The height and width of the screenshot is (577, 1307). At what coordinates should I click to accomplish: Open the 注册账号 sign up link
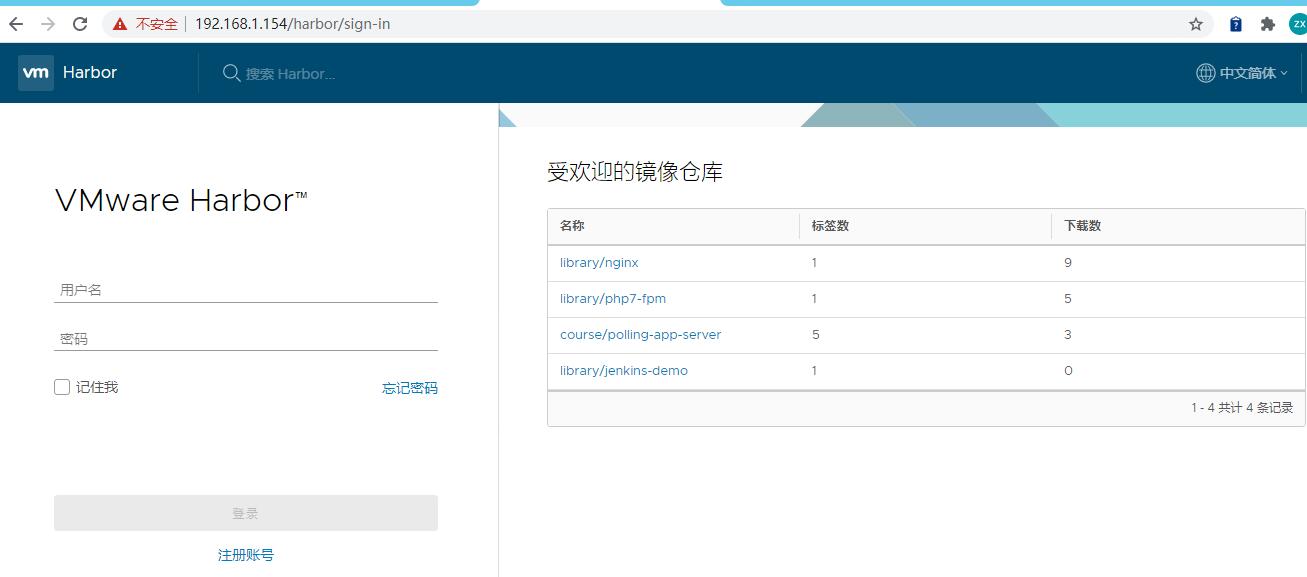tap(245, 555)
